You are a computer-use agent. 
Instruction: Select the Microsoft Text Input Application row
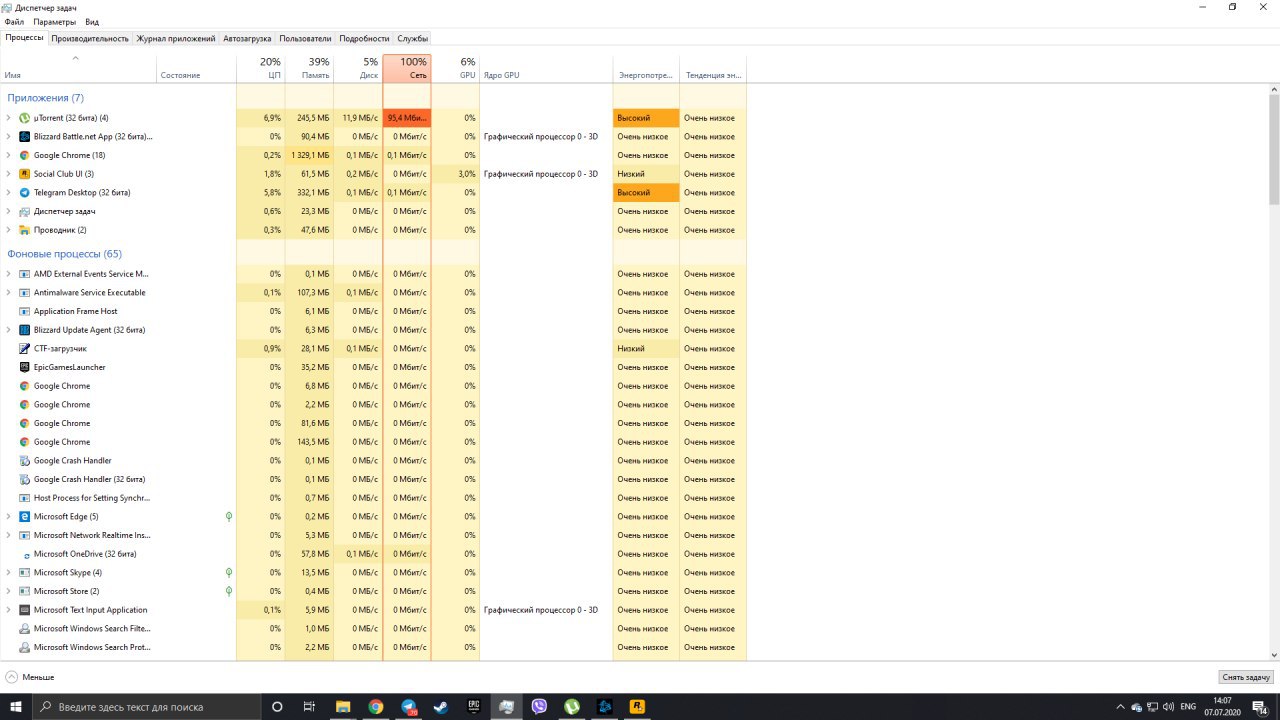click(x=373, y=610)
